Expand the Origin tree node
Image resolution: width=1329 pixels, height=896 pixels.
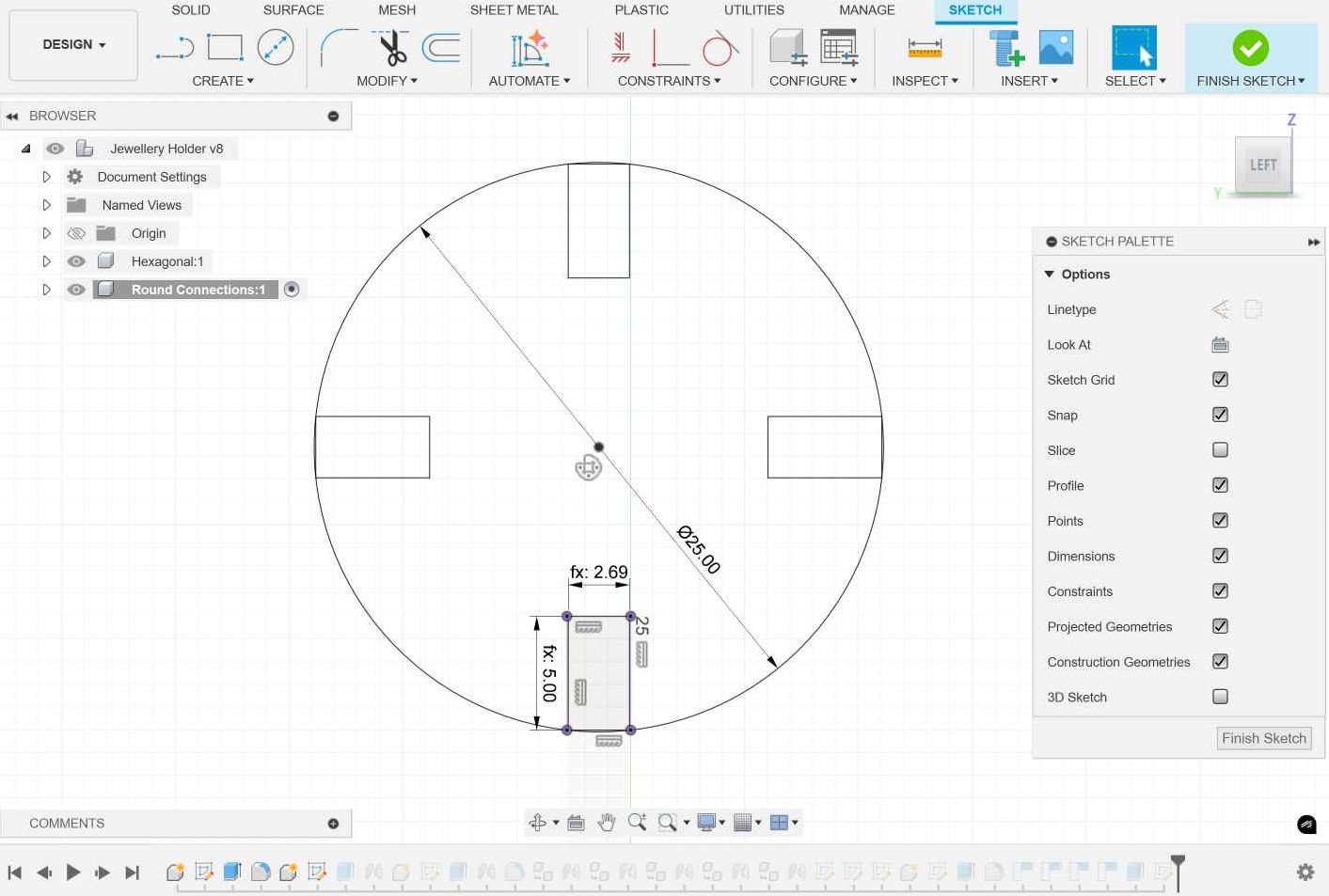(x=46, y=233)
